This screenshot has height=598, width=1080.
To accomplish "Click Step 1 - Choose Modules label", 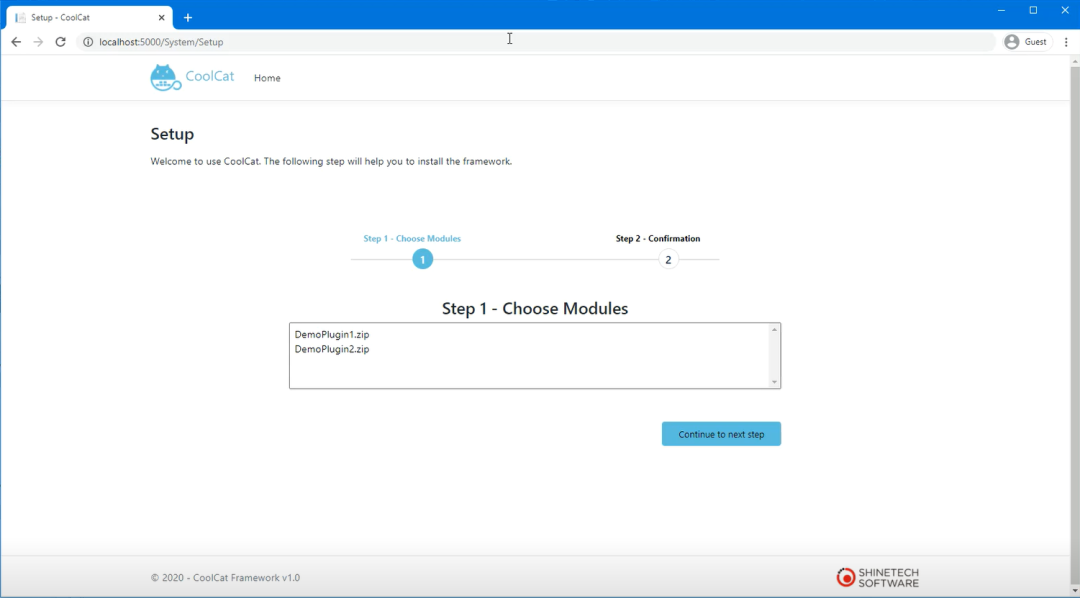I will [x=412, y=238].
